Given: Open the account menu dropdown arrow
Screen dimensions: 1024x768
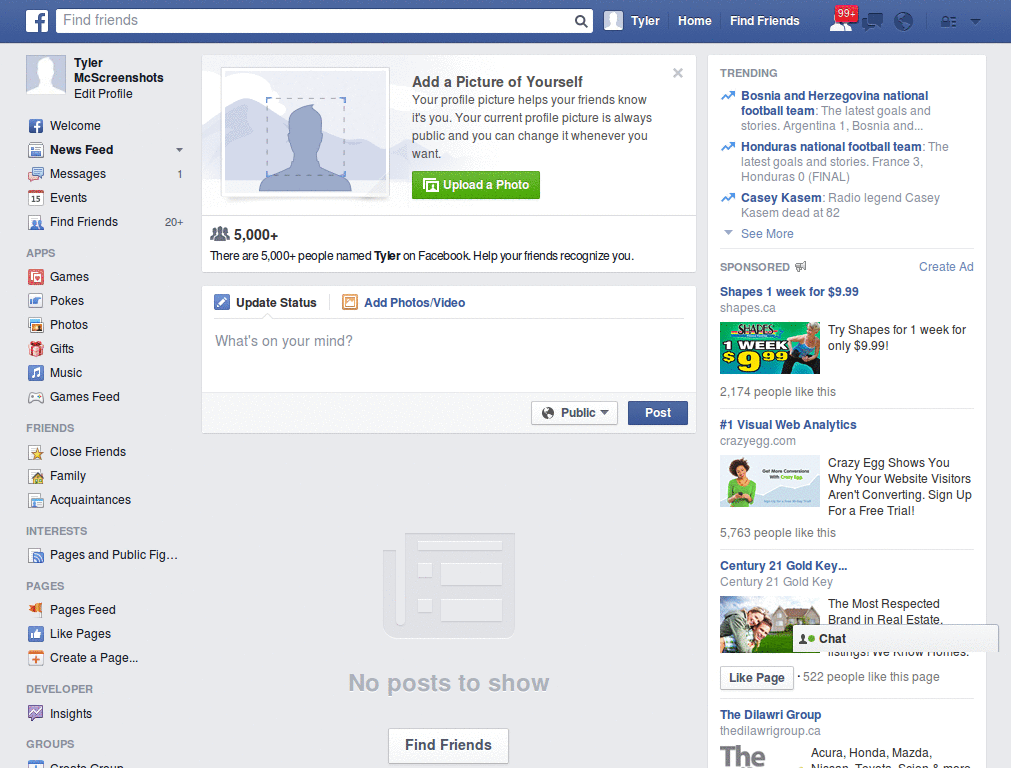Looking at the screenshot, I should [x=975, y=22].
